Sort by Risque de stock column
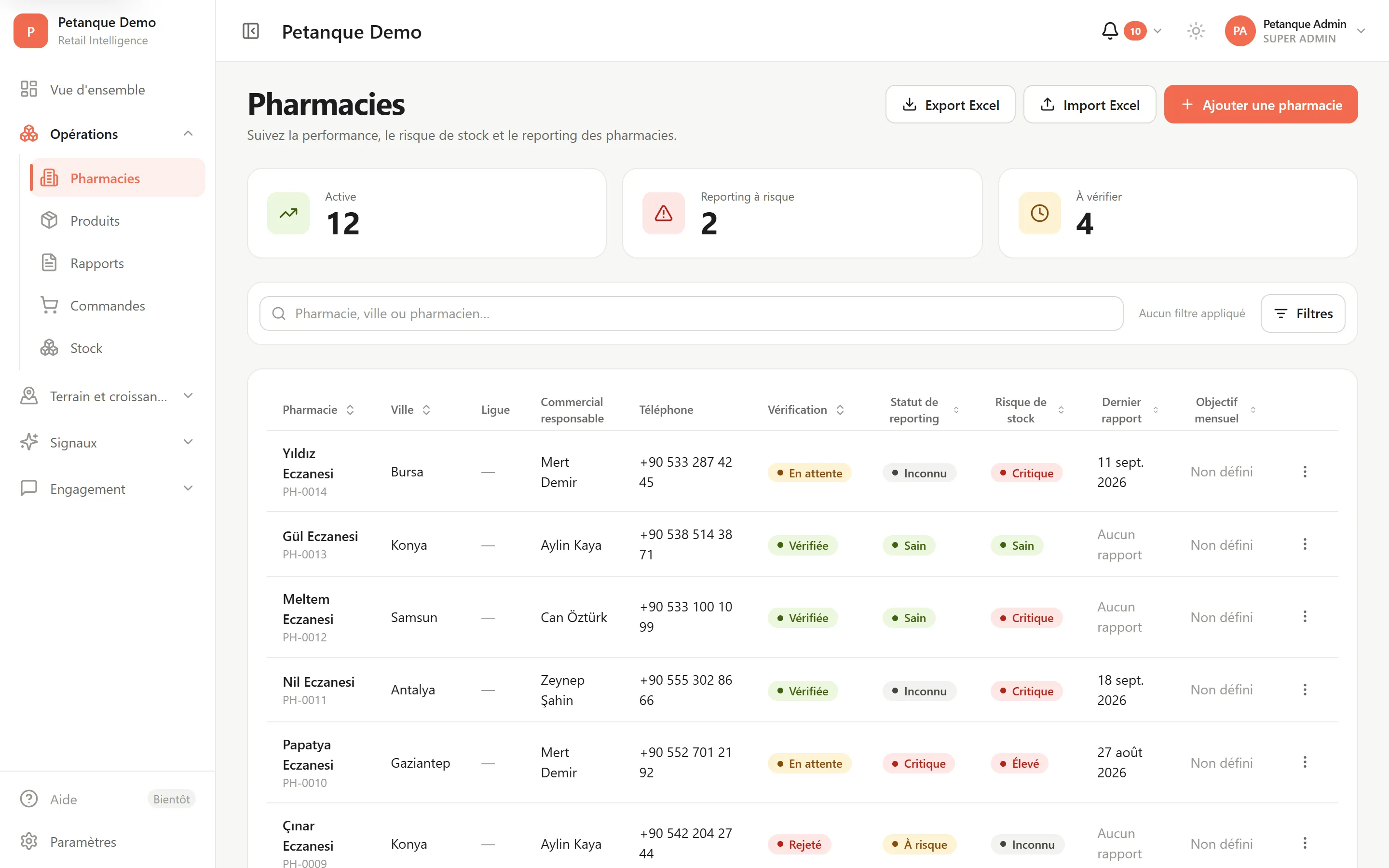Image resolution: width=1389 pixels, height=868 pixels. coord(1030,410)
